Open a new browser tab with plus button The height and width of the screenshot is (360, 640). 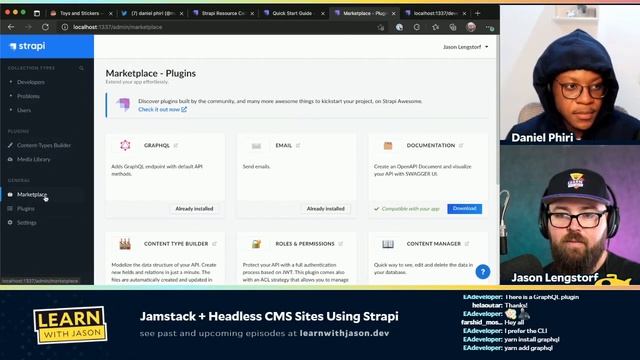(478, 13)
